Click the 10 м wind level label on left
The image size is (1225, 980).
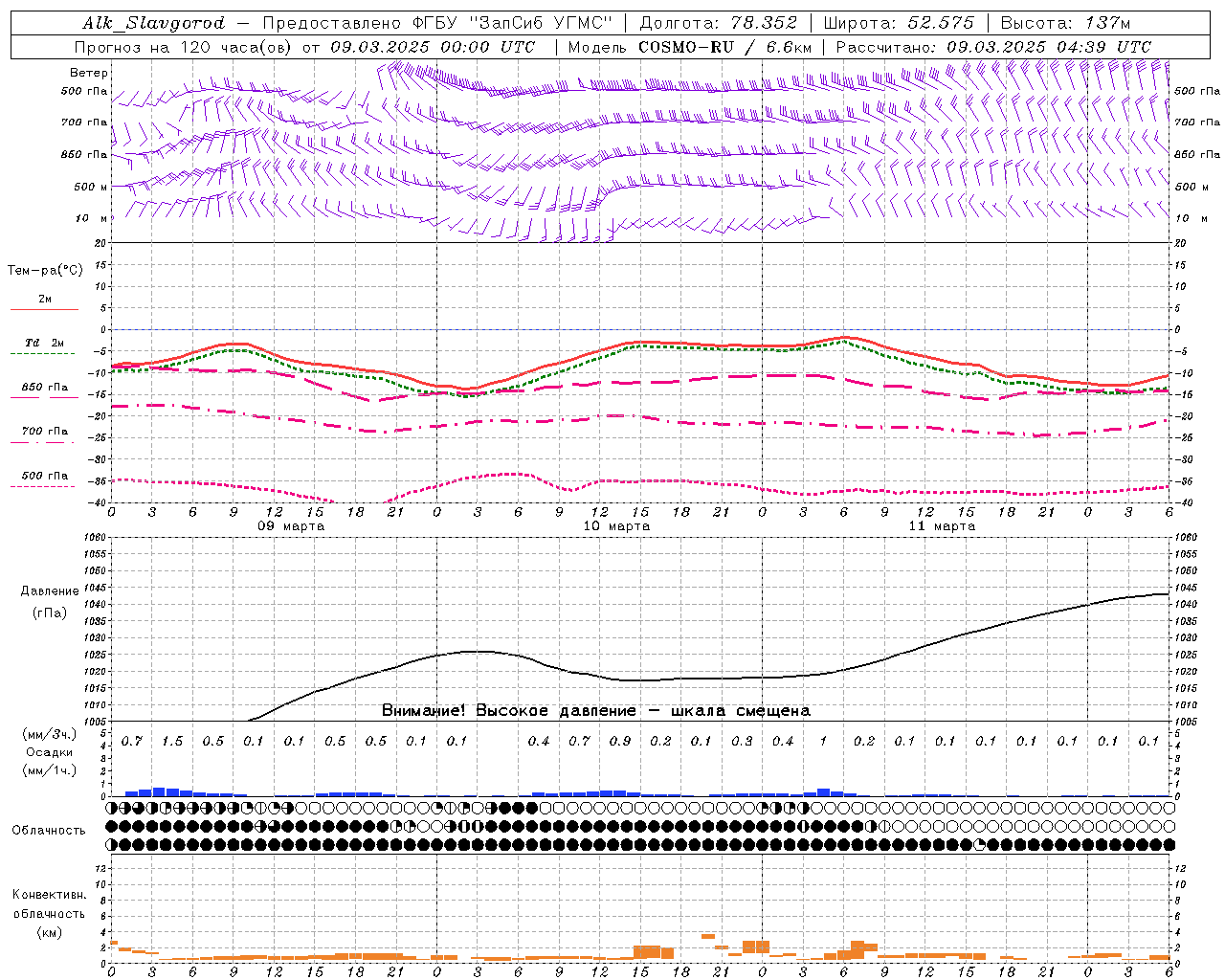(93, 219)
